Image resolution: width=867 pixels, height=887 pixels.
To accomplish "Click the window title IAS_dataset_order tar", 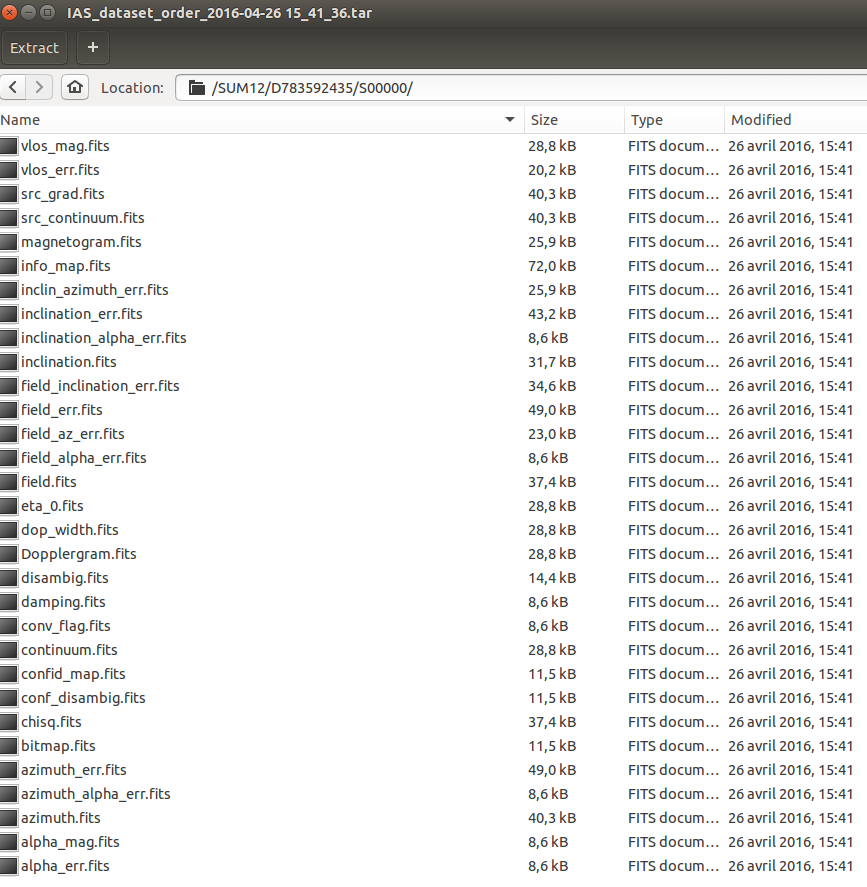I will 219,13.
